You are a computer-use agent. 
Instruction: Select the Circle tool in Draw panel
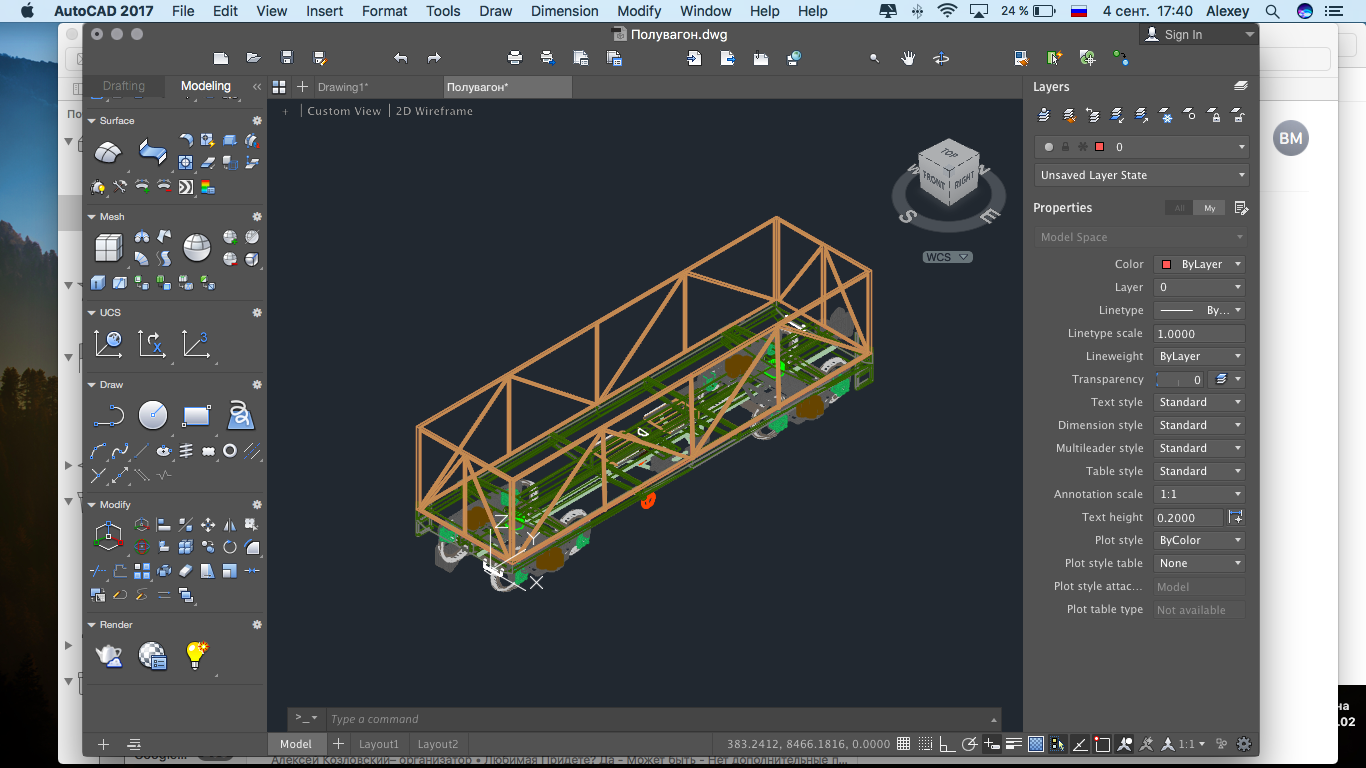tap(152, 415)
